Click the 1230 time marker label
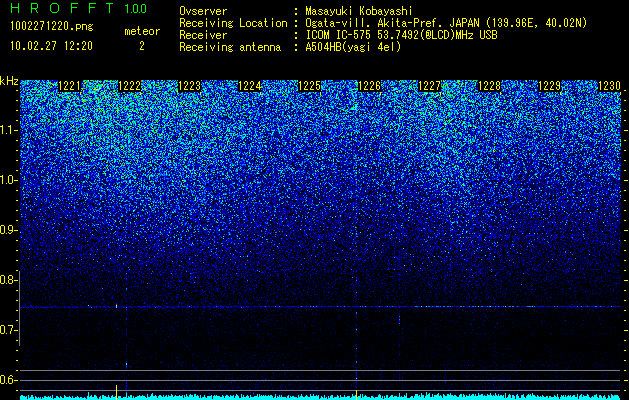 point(609,86)
